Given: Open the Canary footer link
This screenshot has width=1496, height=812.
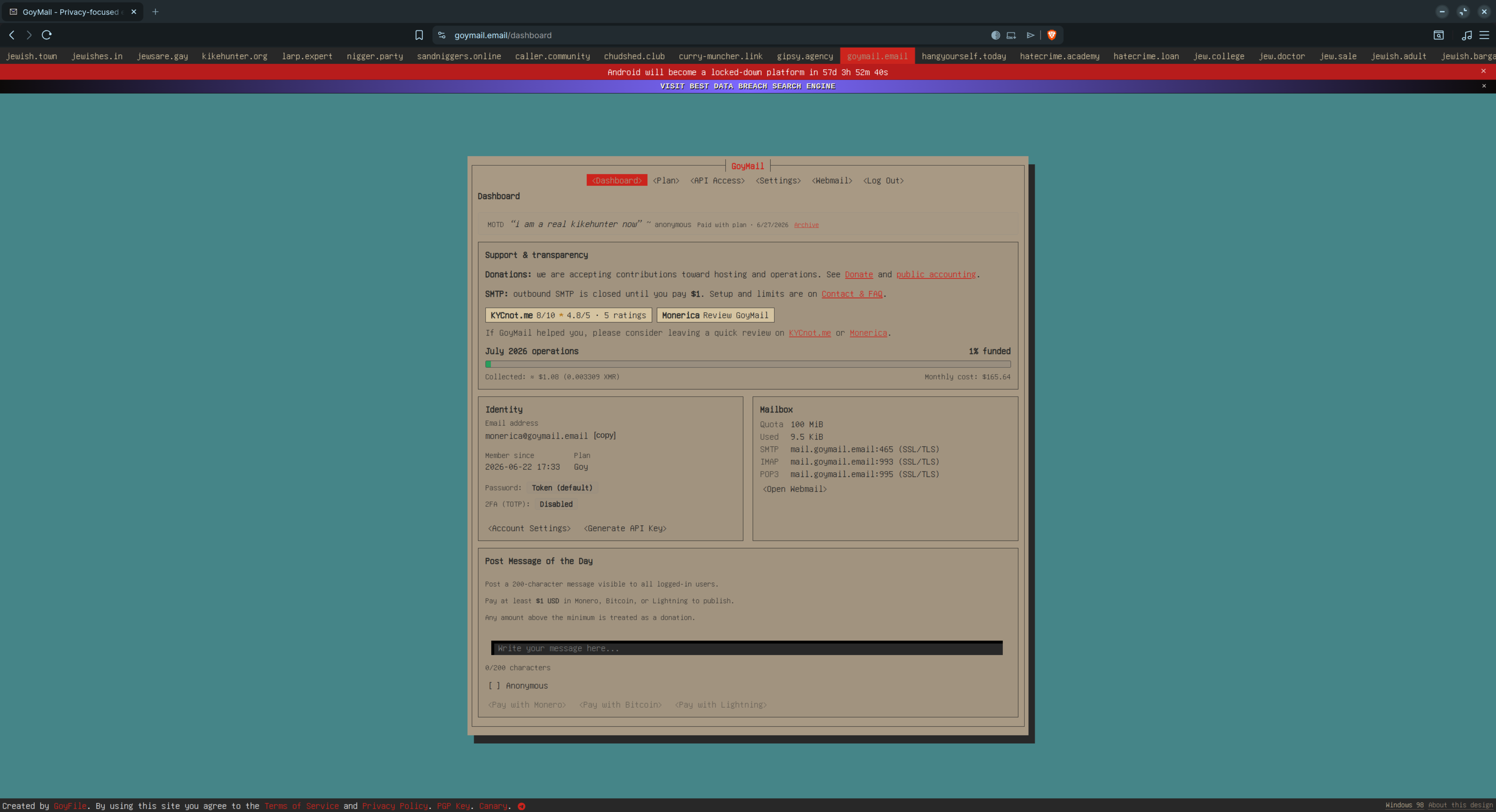Looking at the screenshot, I should click(x=493, y=806).
